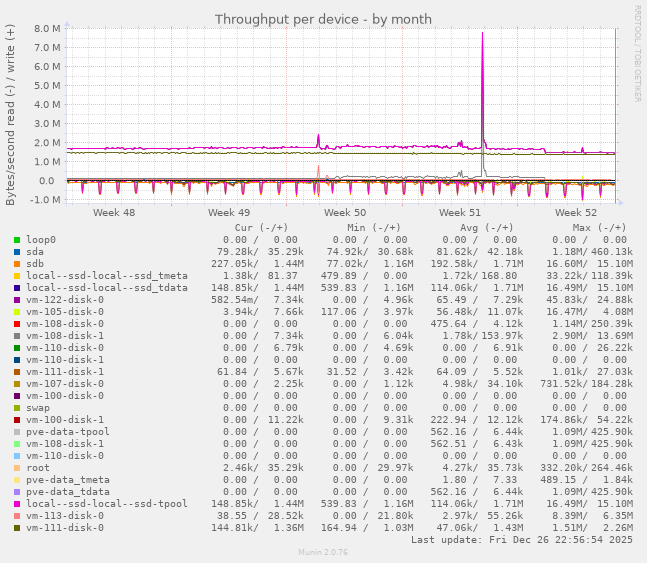
Task: Select the dark blue local--ssd-local--ssd_tdata swatch
Action: coord(17,288)
